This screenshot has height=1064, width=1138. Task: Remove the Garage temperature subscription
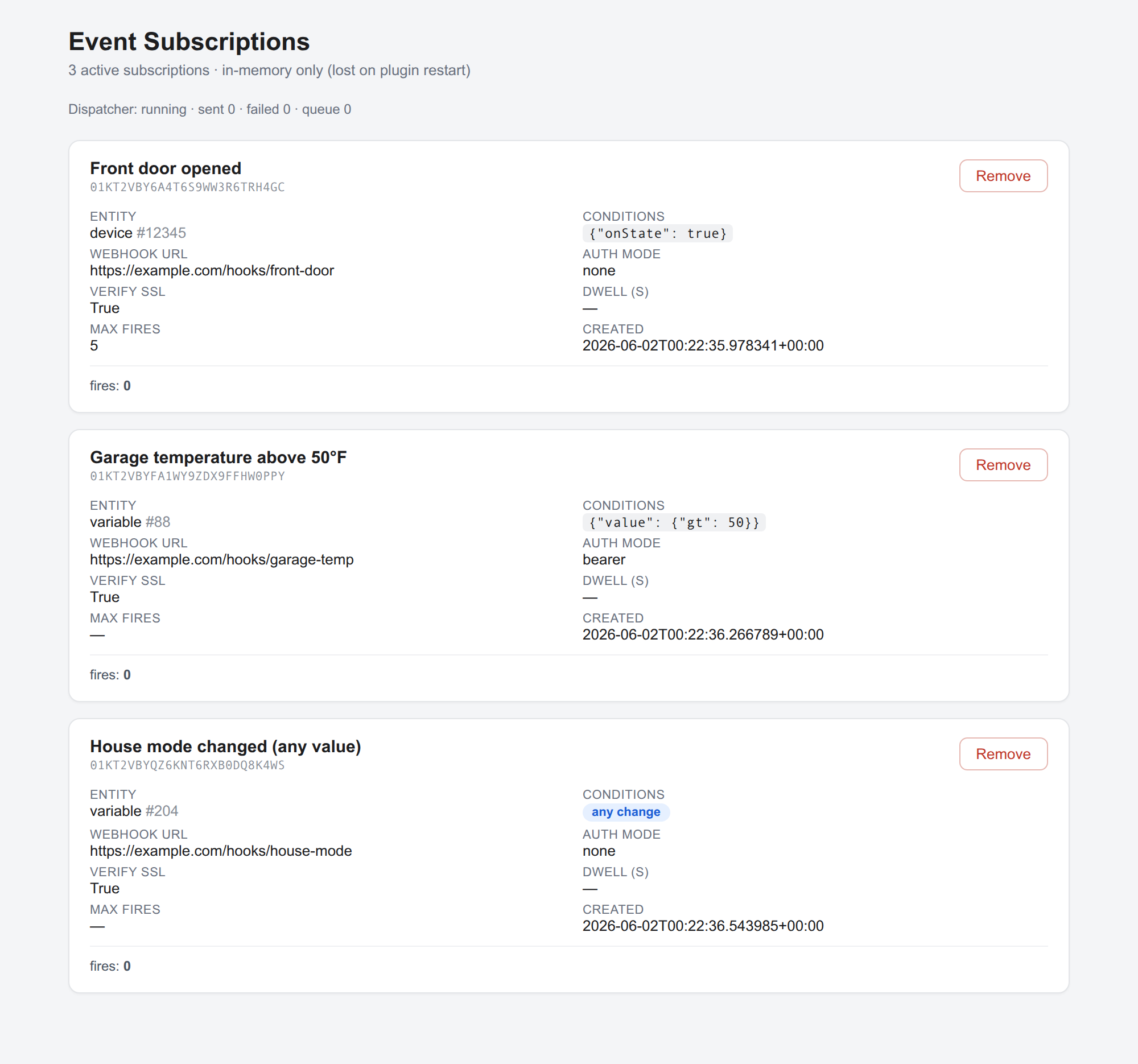1003,465
